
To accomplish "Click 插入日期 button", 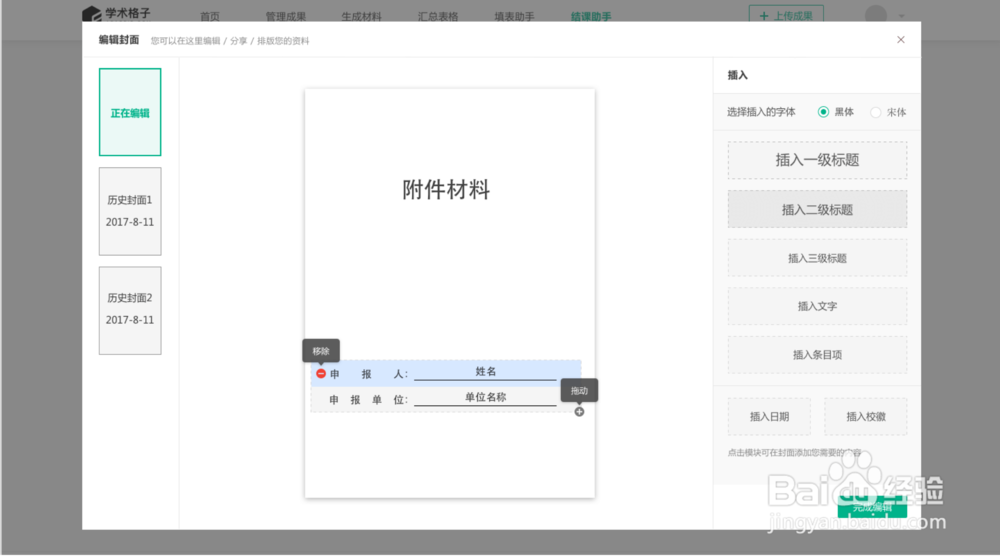I will coord(769,417).
